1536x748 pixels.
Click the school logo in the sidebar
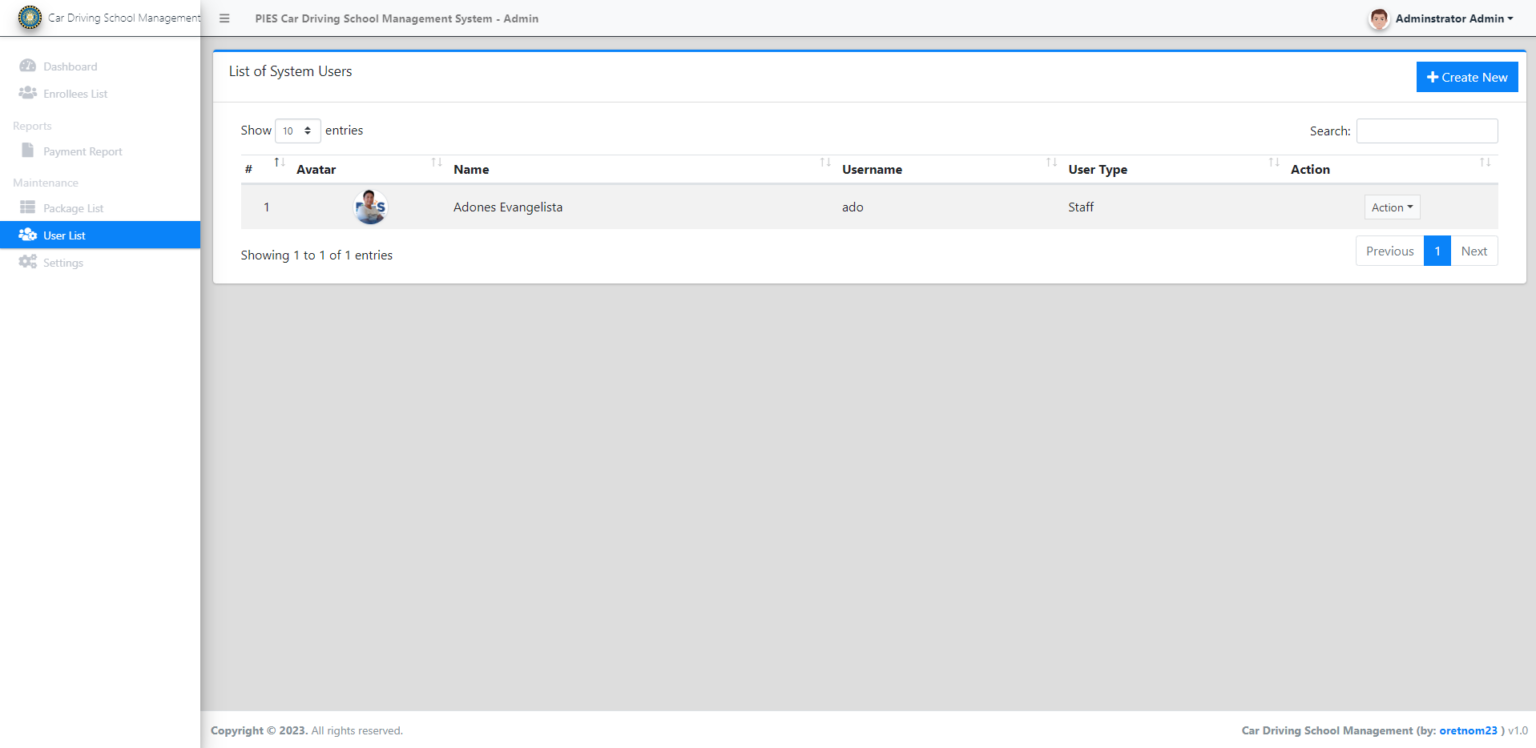[x=30, y=18]
